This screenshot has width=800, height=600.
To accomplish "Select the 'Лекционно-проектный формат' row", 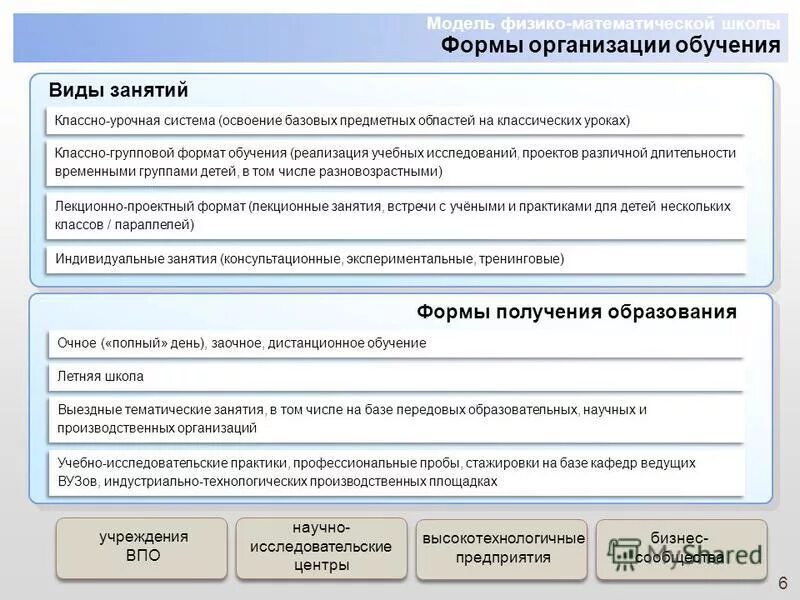I will coord(395,216).
